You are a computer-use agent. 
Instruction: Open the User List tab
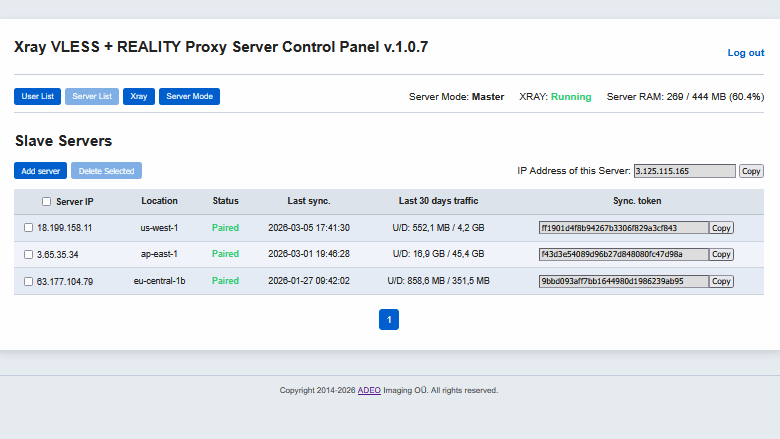tap(38, 97)
